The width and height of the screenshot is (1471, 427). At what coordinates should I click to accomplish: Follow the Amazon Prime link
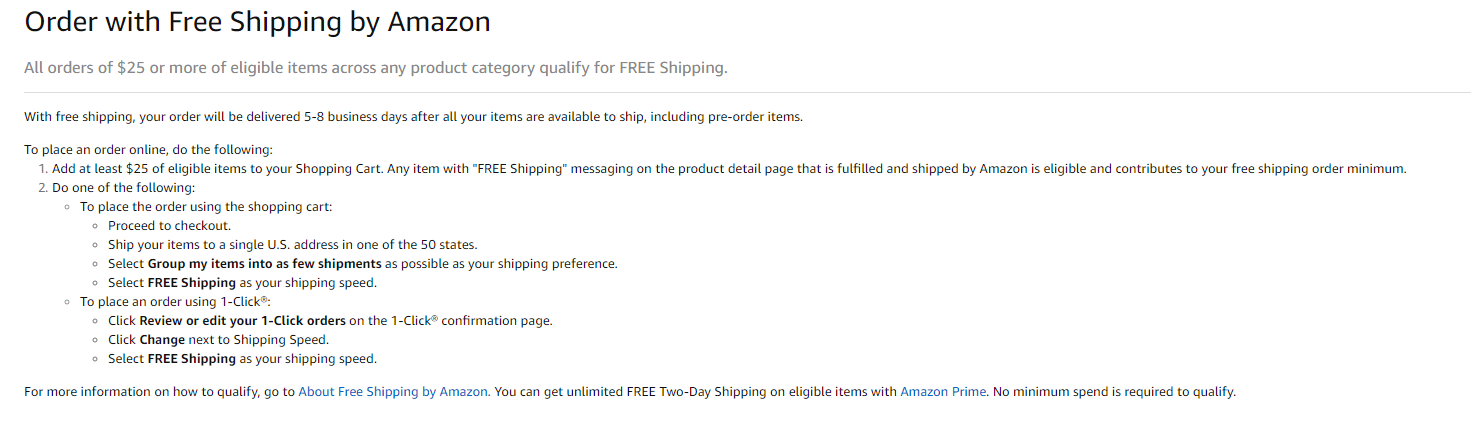point(943,392)
